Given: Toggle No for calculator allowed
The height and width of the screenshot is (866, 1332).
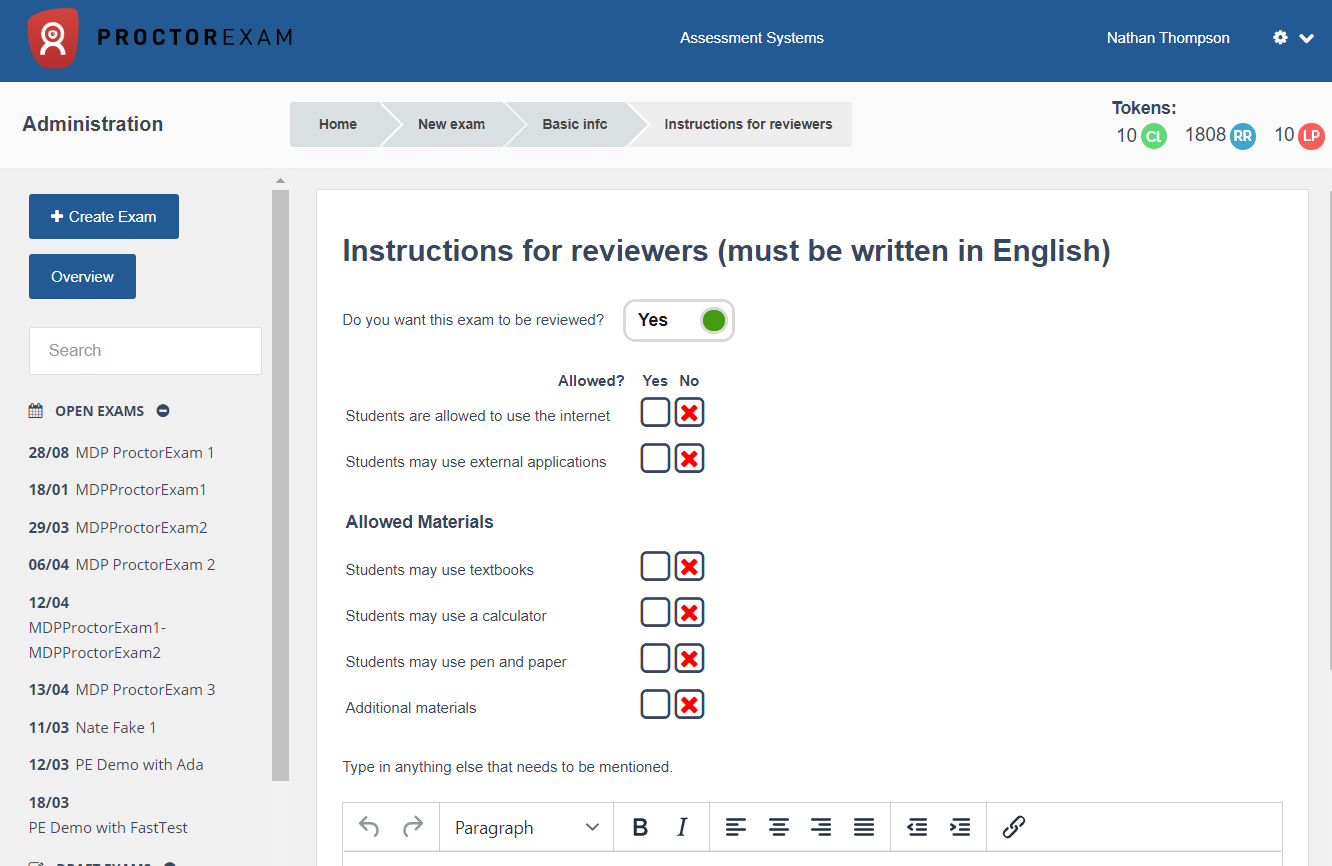Looking at the screenshot, I should click(689, 612).
